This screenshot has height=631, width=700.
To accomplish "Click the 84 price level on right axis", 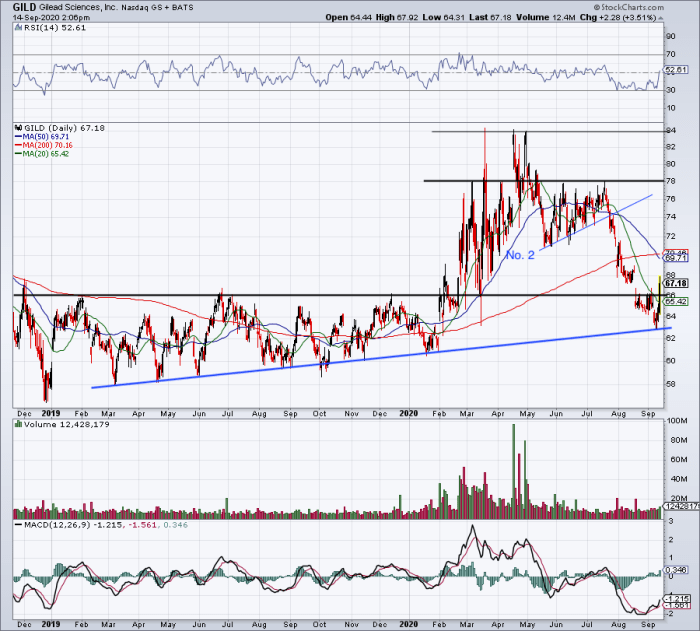I will pos(671,130).
